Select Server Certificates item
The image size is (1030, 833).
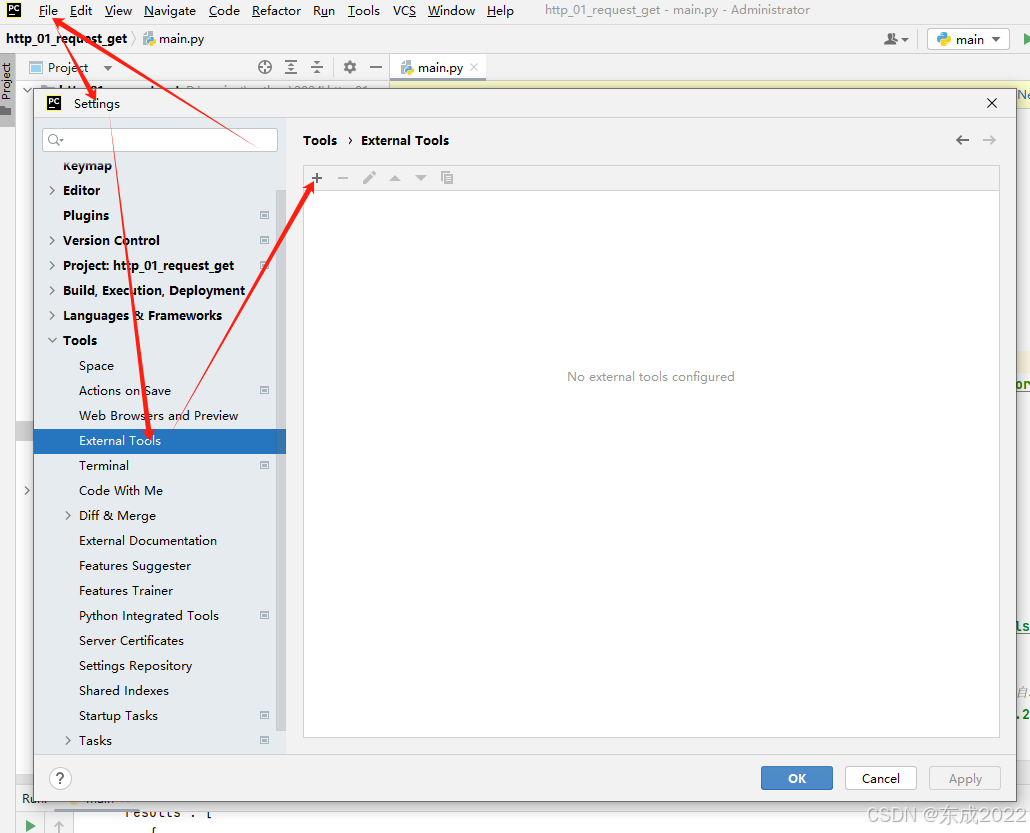coord(131,641)
